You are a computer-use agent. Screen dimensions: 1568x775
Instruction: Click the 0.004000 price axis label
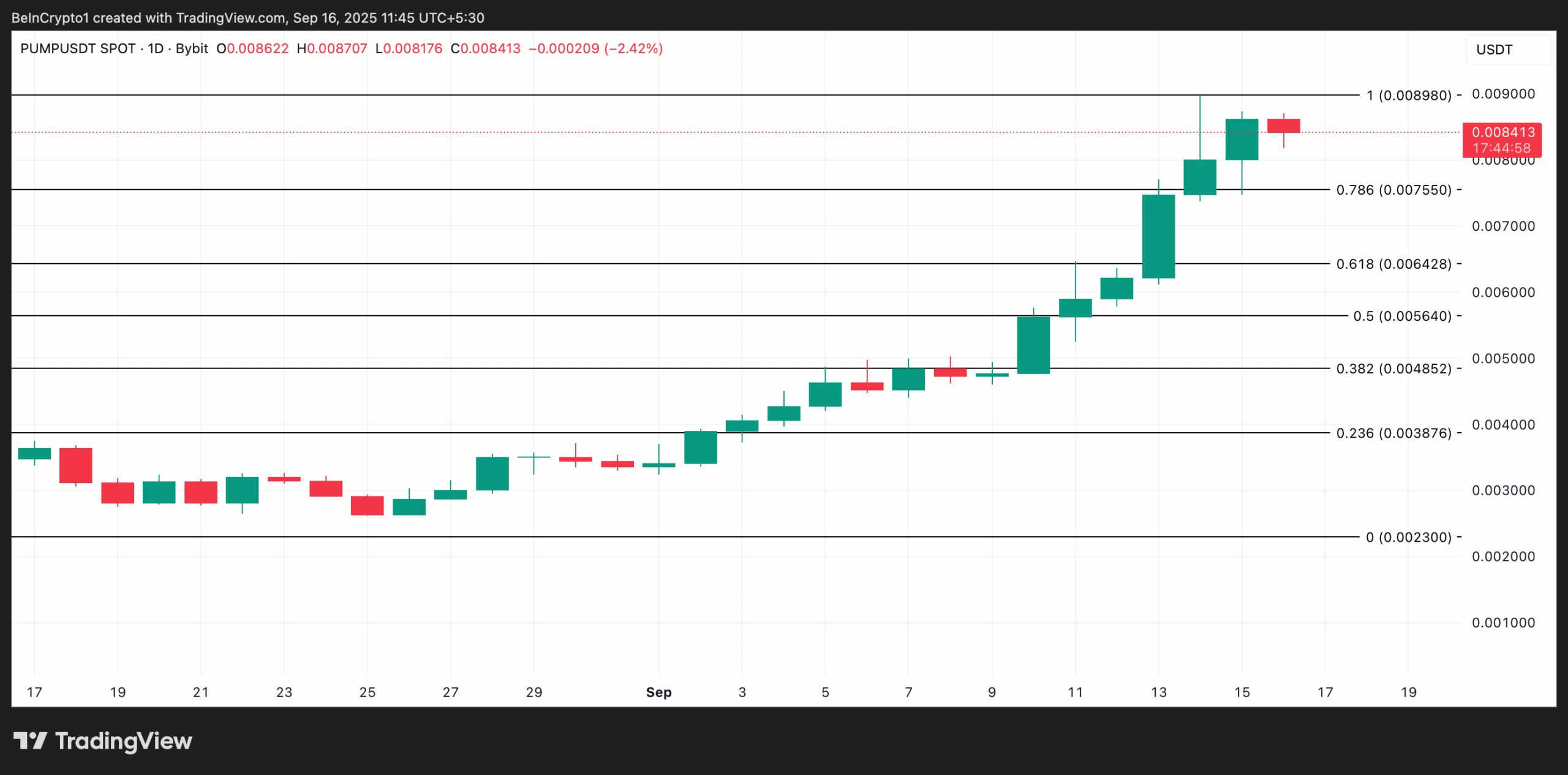tap(1503, 424)
